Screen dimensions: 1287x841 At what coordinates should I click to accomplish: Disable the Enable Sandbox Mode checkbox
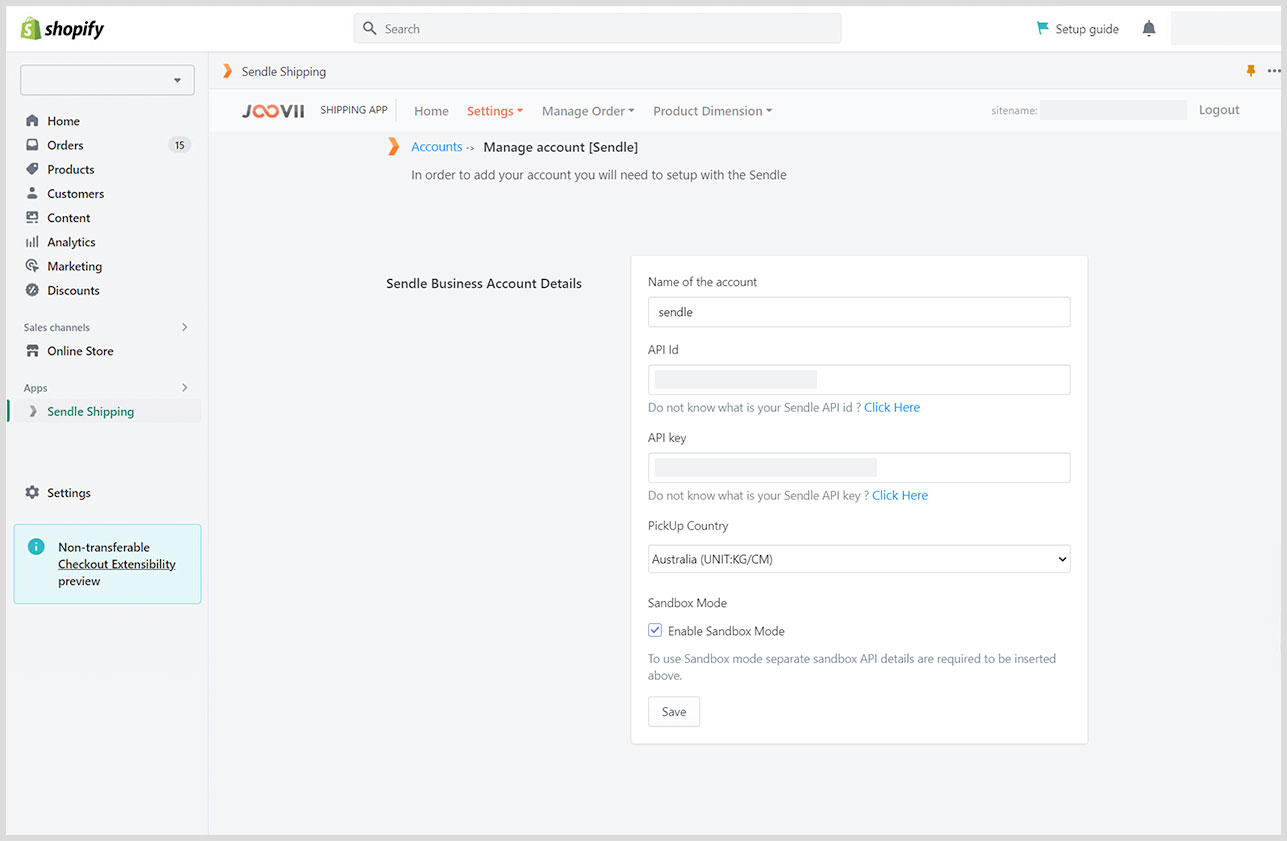655,631
